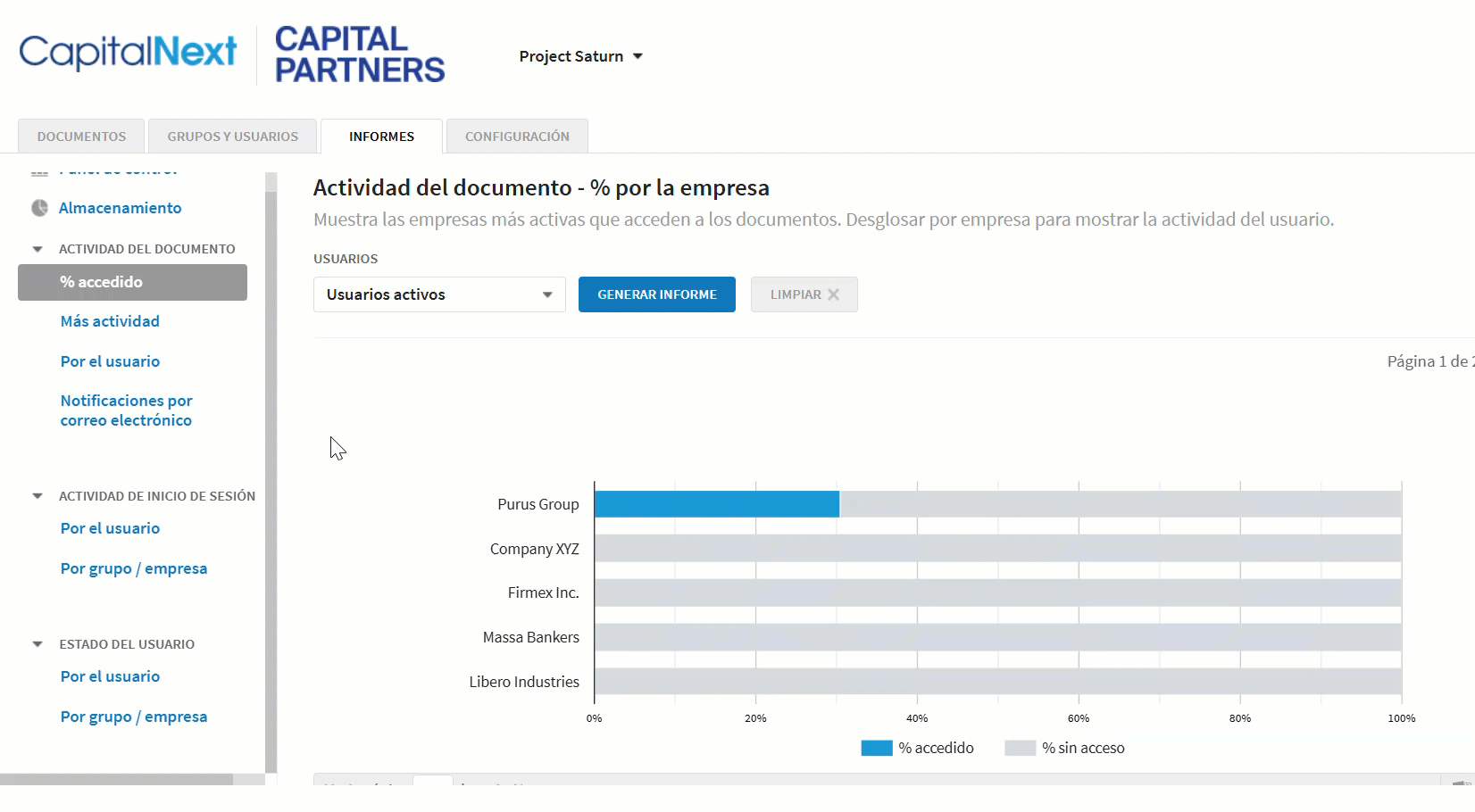Click the sidebar vertical scrollbar

(x=271, y=473)
